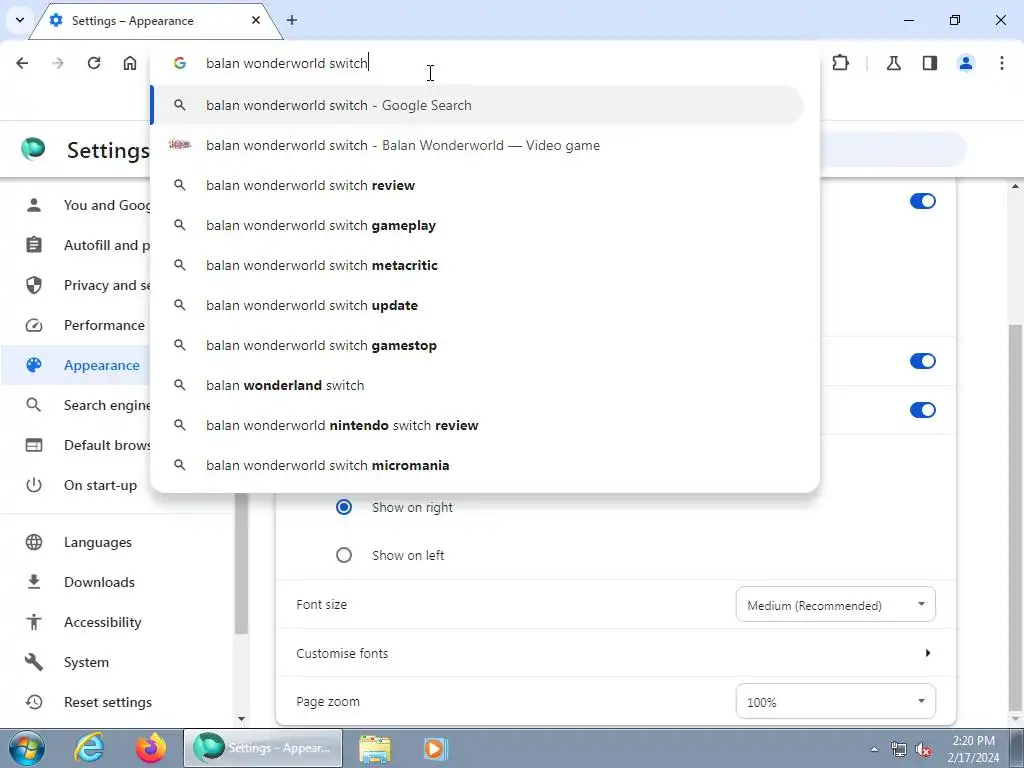Click the Reset settings clock icon
The height and width of the screenshot is (768, 1024).
[x=34, y=702]
